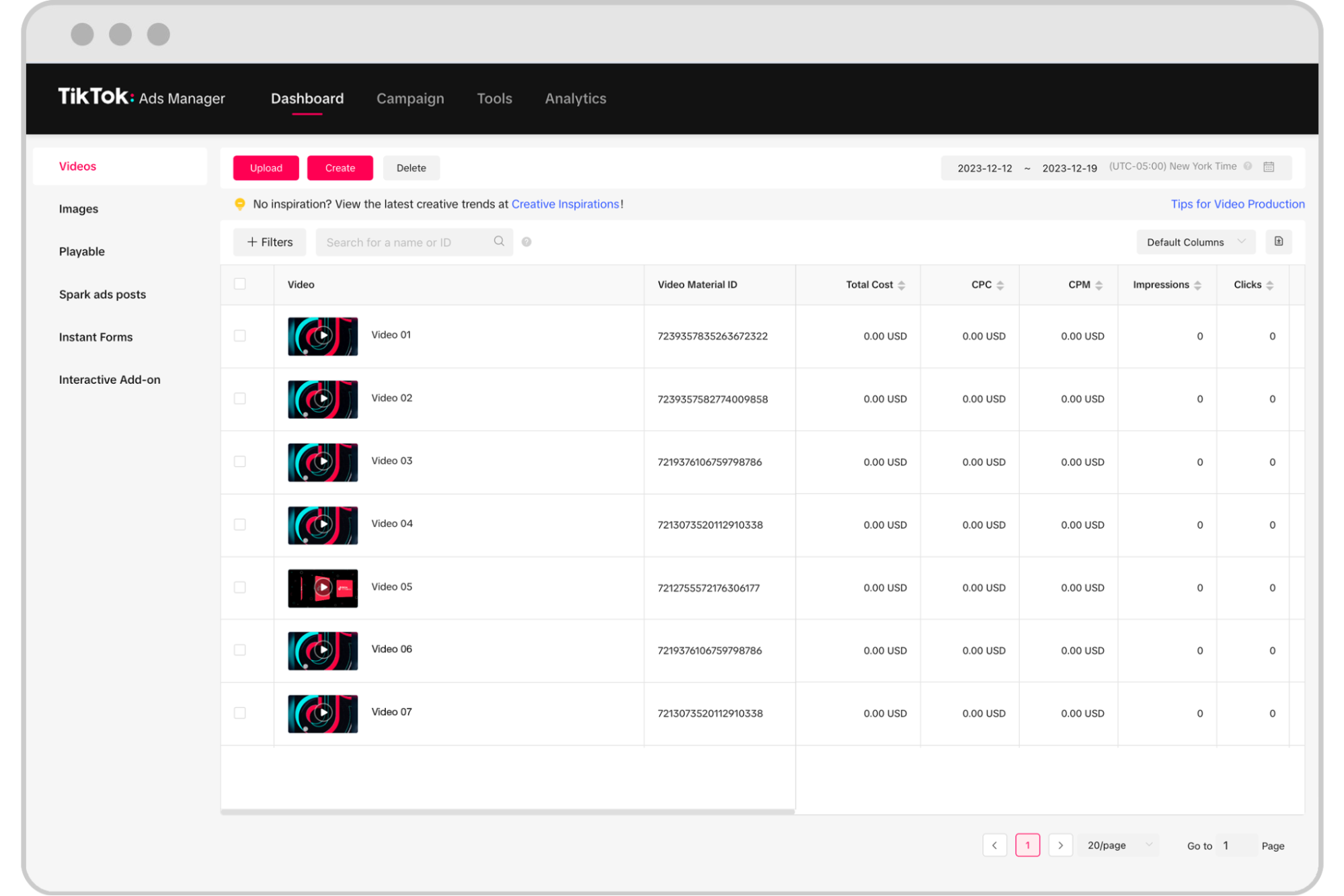Click the export/download icon beside Default Columns

1279,241
